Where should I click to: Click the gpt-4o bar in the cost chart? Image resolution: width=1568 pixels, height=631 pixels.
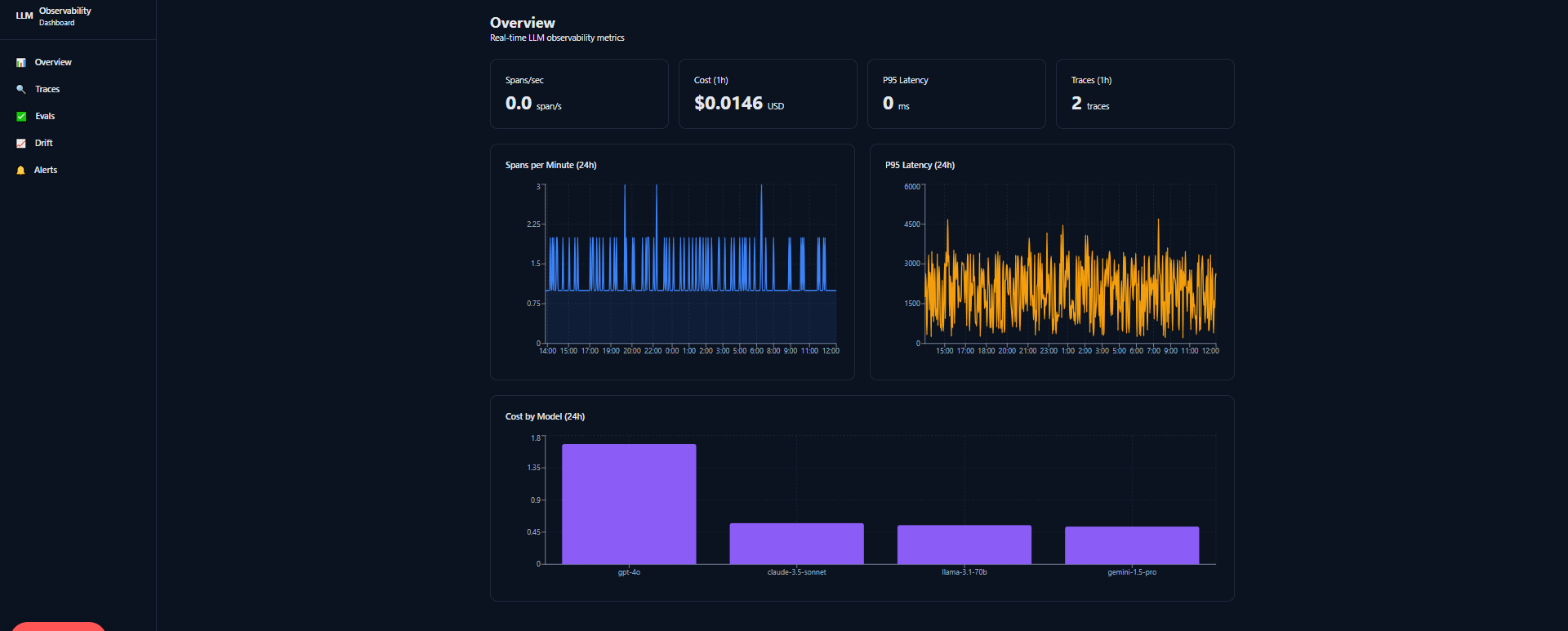click(x=629, y=504)
